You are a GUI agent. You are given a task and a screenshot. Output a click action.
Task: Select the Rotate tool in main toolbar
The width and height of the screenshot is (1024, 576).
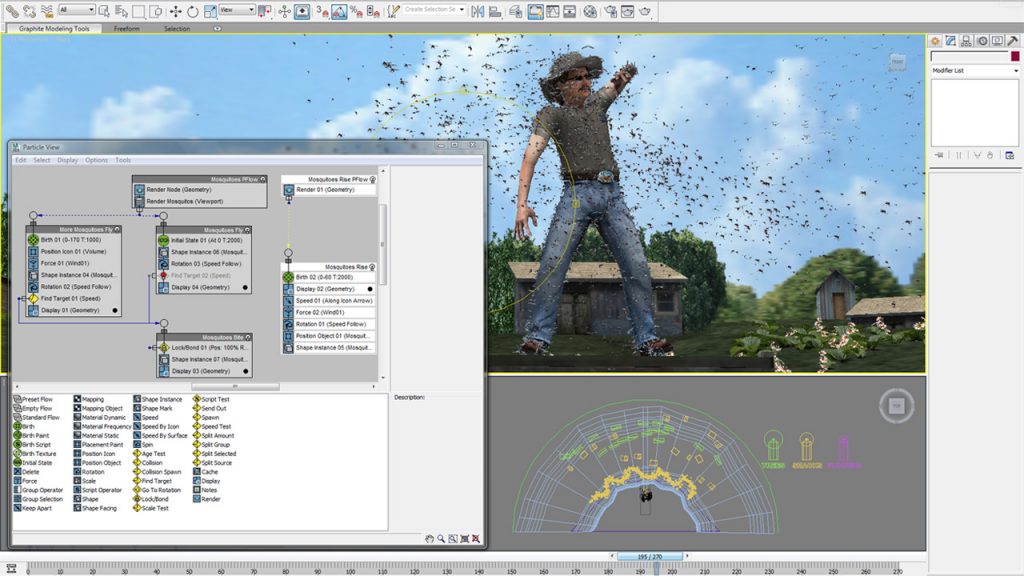point(193,11)
